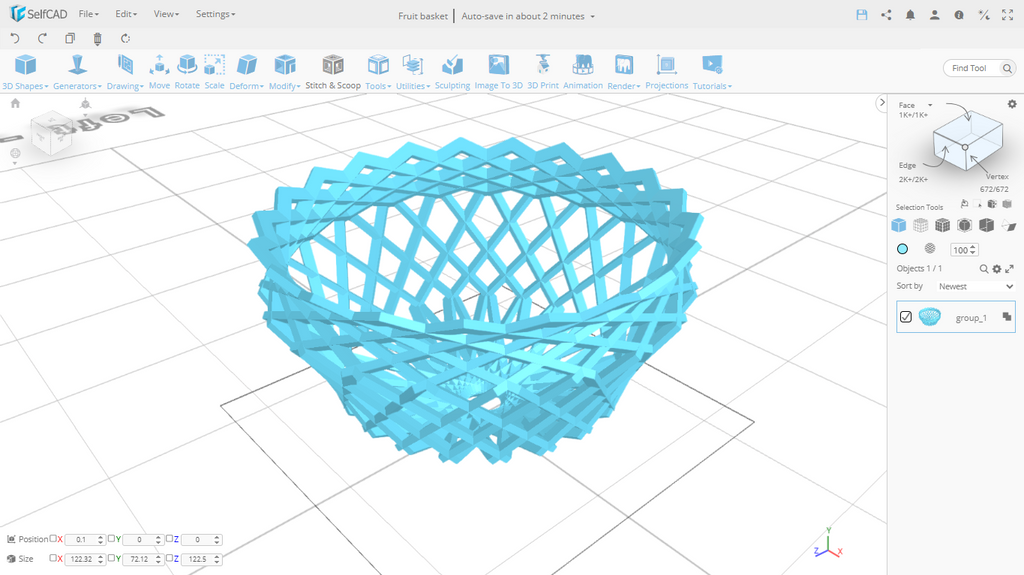Screen dimensions: 1024x575
Task: Open the Settings menu
Action: [215, 15]
